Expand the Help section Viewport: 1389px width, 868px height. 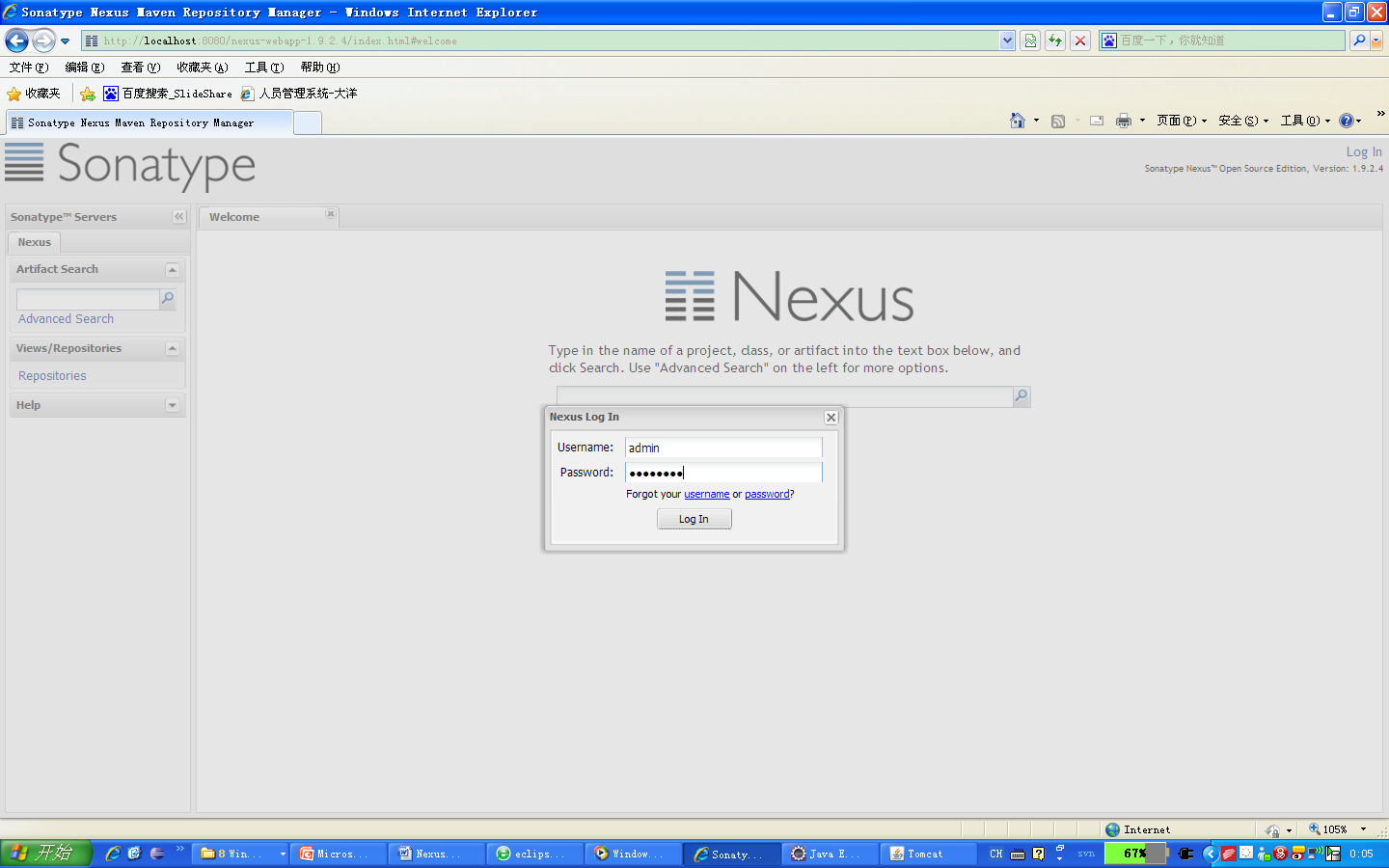point(172,406)
